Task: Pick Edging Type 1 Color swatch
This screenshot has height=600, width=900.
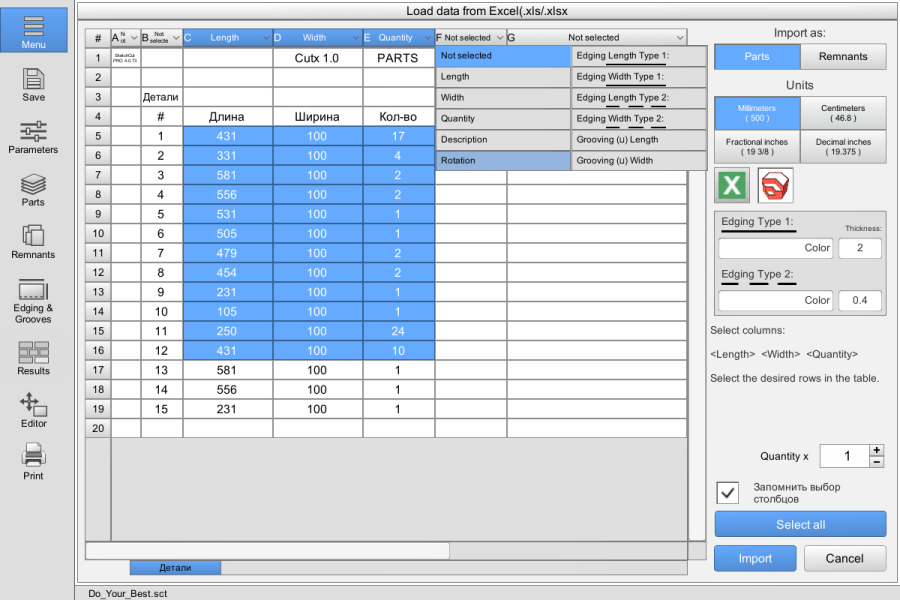Action: [775, 248]
